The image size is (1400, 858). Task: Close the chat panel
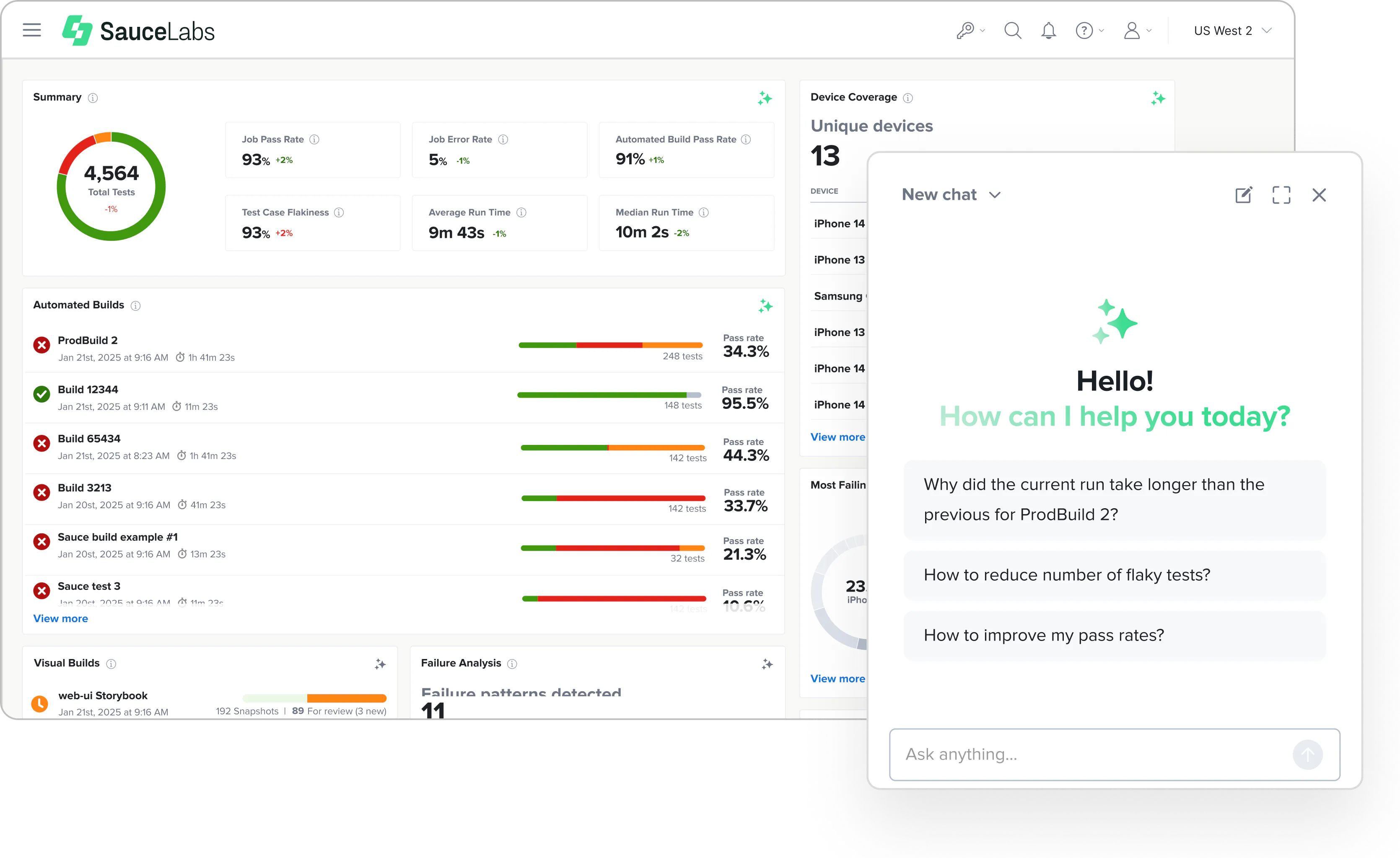coord(1319,195)
